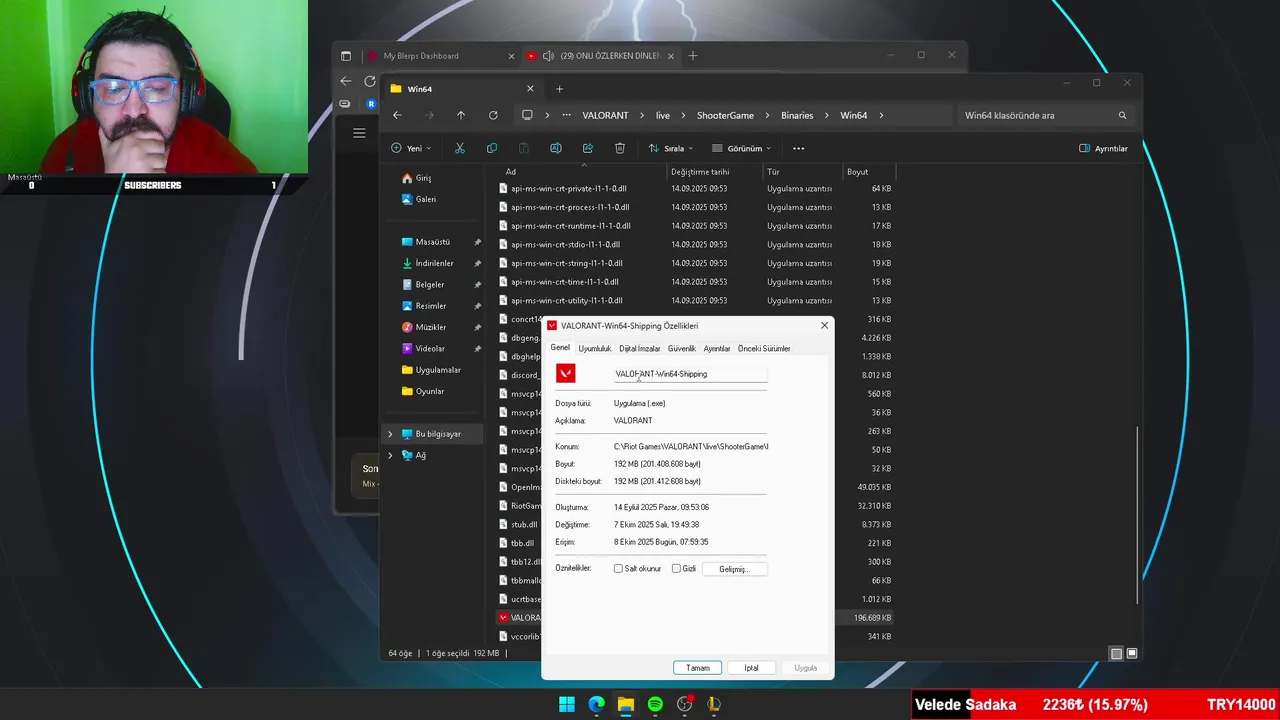Click the Explorer file list vertical scrollbar
Screen dimensions: 1280x720
tap(1137, 515)
